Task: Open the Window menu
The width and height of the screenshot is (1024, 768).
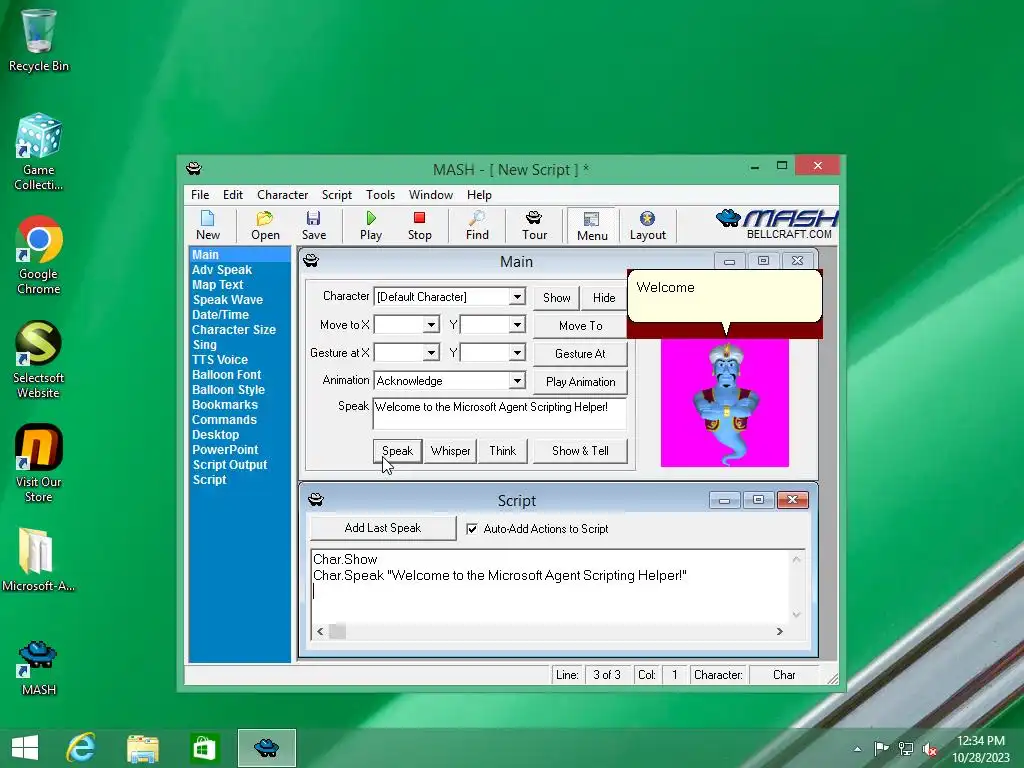Action: [430, 195]
